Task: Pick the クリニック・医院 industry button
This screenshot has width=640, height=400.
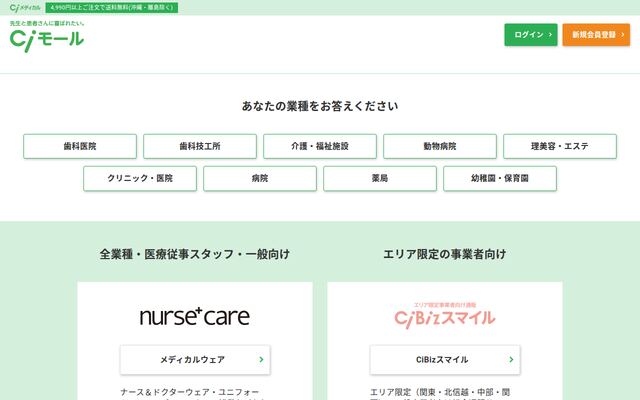Action: pos(140,178)
